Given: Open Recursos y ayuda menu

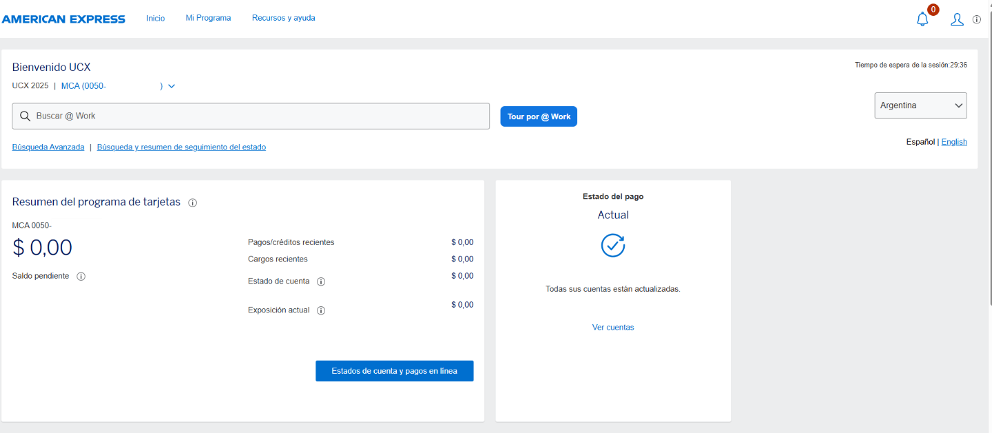Looking at the screenshot, I should [284, 18].
